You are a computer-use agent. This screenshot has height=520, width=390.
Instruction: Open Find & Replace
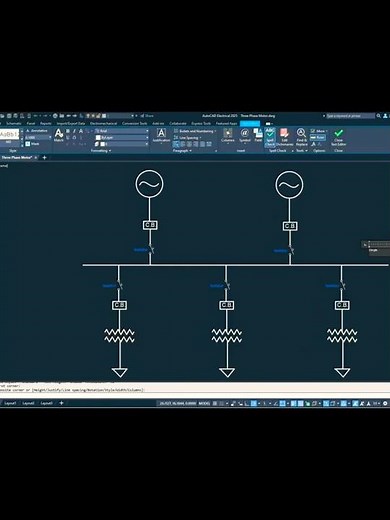point(301,137)
